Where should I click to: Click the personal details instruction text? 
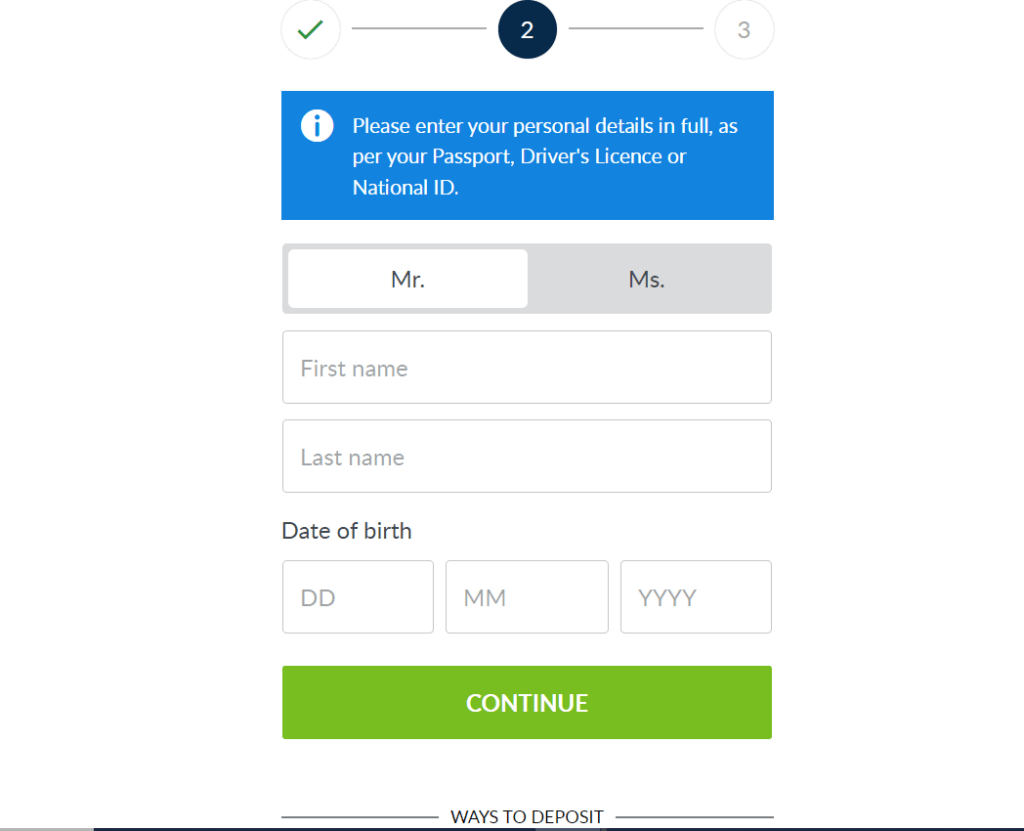545,156
